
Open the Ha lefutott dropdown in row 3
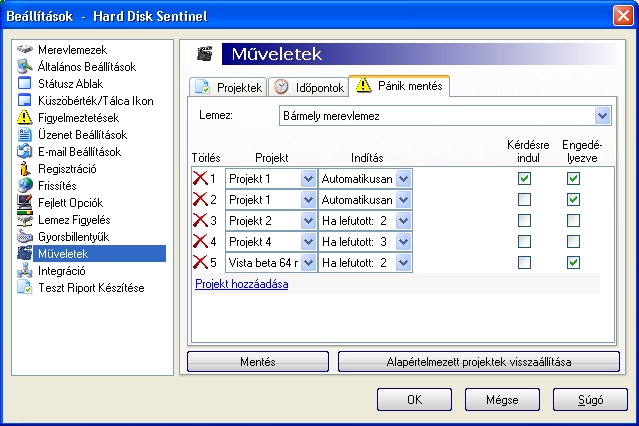point(403,220)
